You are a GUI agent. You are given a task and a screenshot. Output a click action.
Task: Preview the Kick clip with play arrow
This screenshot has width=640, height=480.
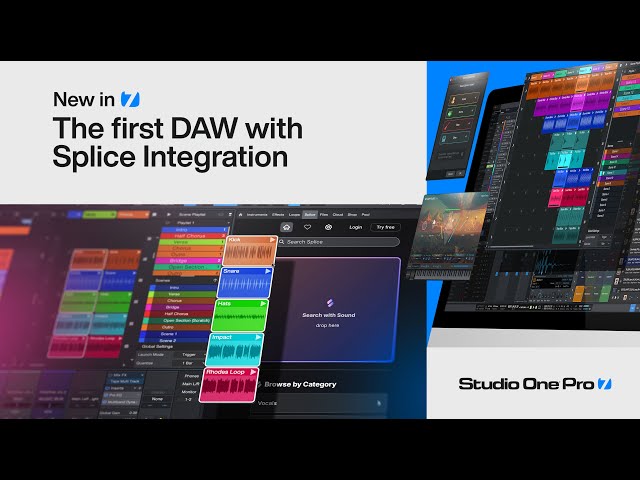coord(272,240)
